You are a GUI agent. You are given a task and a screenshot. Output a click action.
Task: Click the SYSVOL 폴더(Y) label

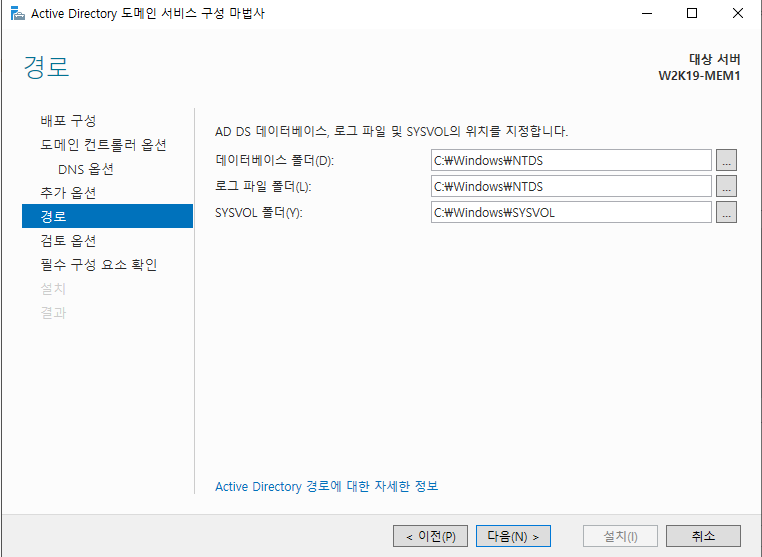click(x=259, y=212)
